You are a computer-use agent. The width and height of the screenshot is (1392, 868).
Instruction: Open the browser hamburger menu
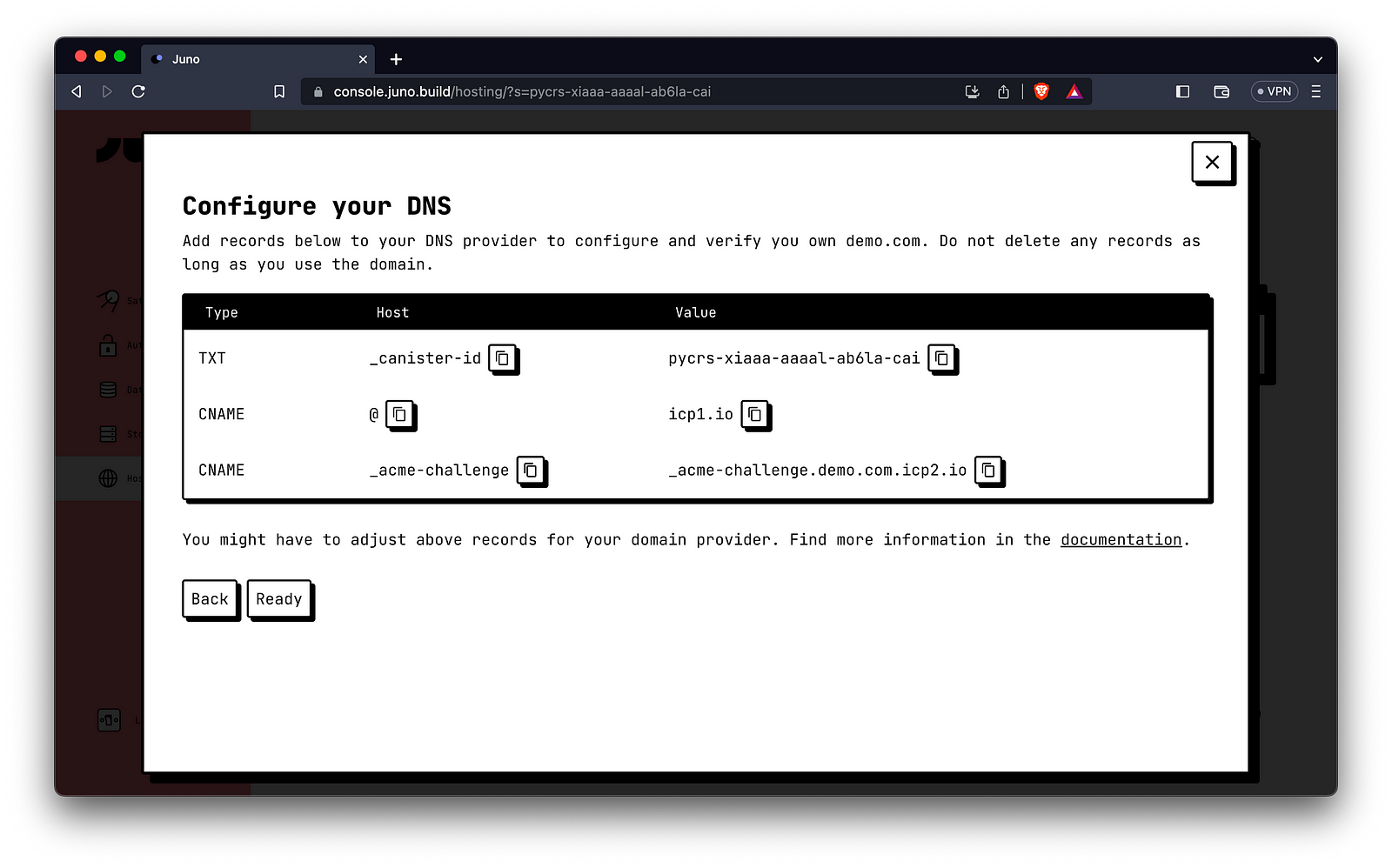1316,90
